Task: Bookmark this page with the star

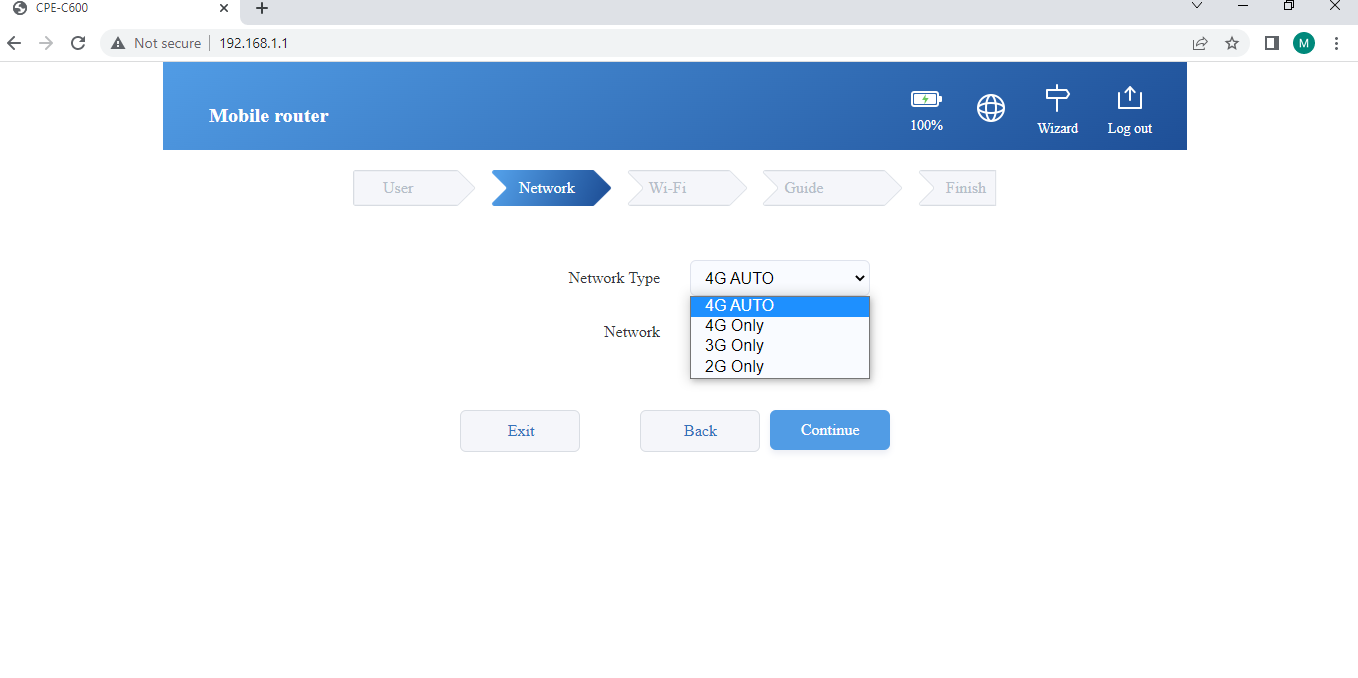Action: [x=1232, y=43]
